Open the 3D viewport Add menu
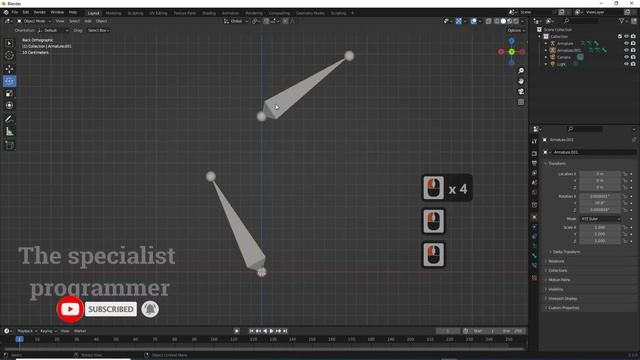Image resolution: width=640 pixels, height=360 pixels. click(88, 21)
